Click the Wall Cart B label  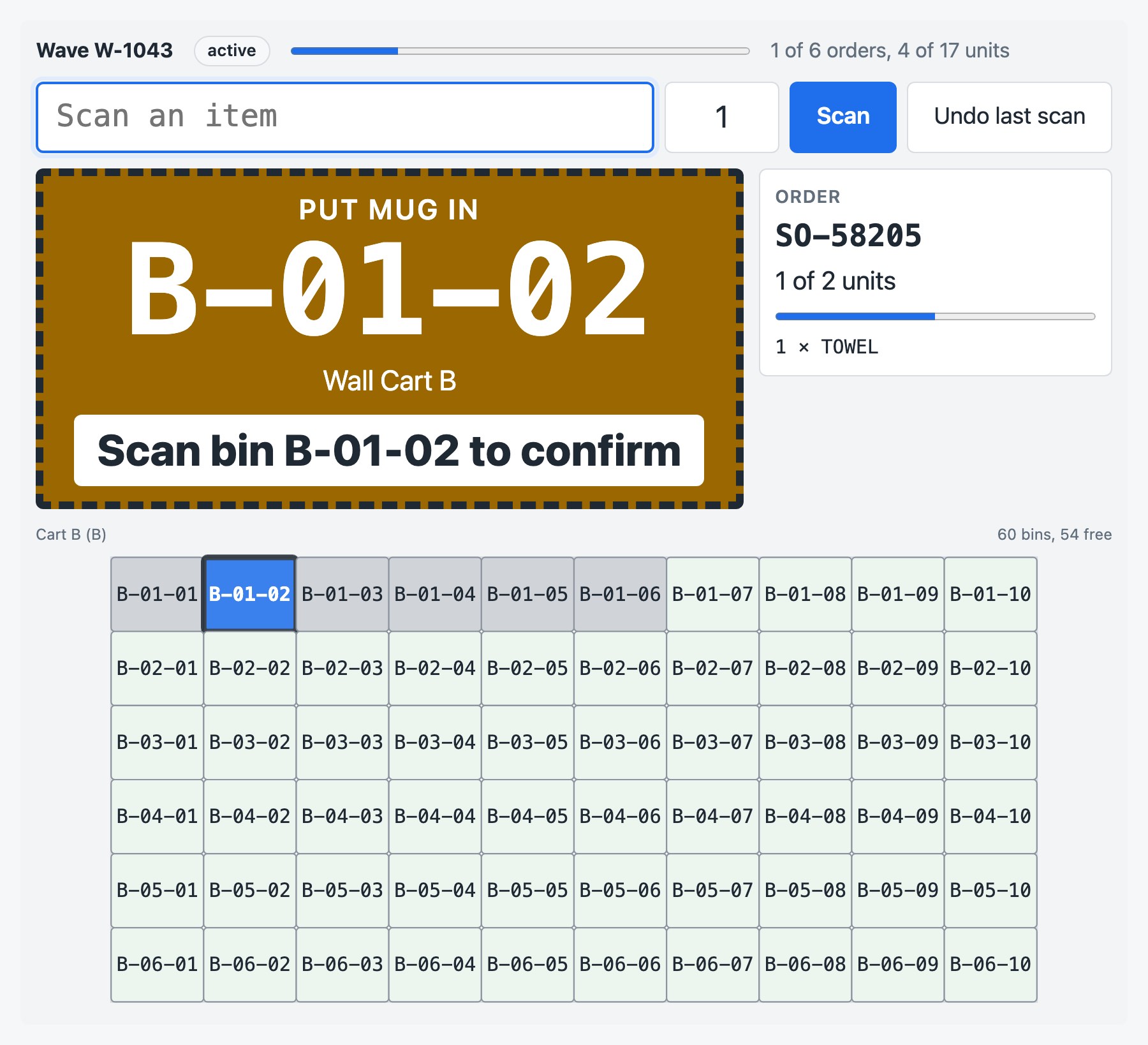[390, 381]
